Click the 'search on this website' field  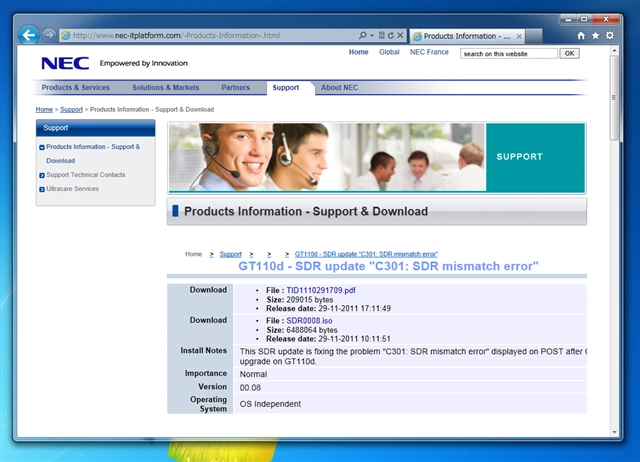509,53
